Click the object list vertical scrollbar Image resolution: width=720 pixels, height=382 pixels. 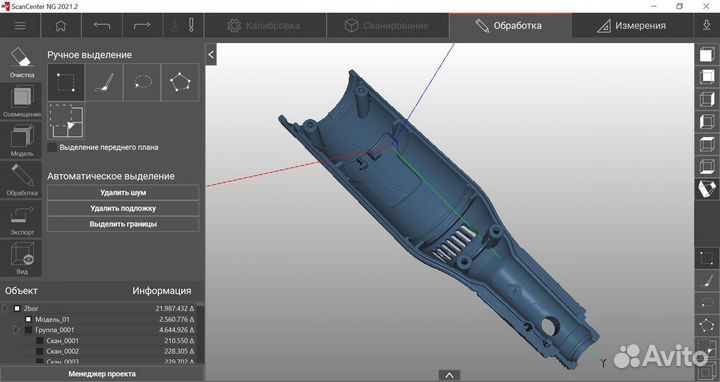[x=200, y=334]
